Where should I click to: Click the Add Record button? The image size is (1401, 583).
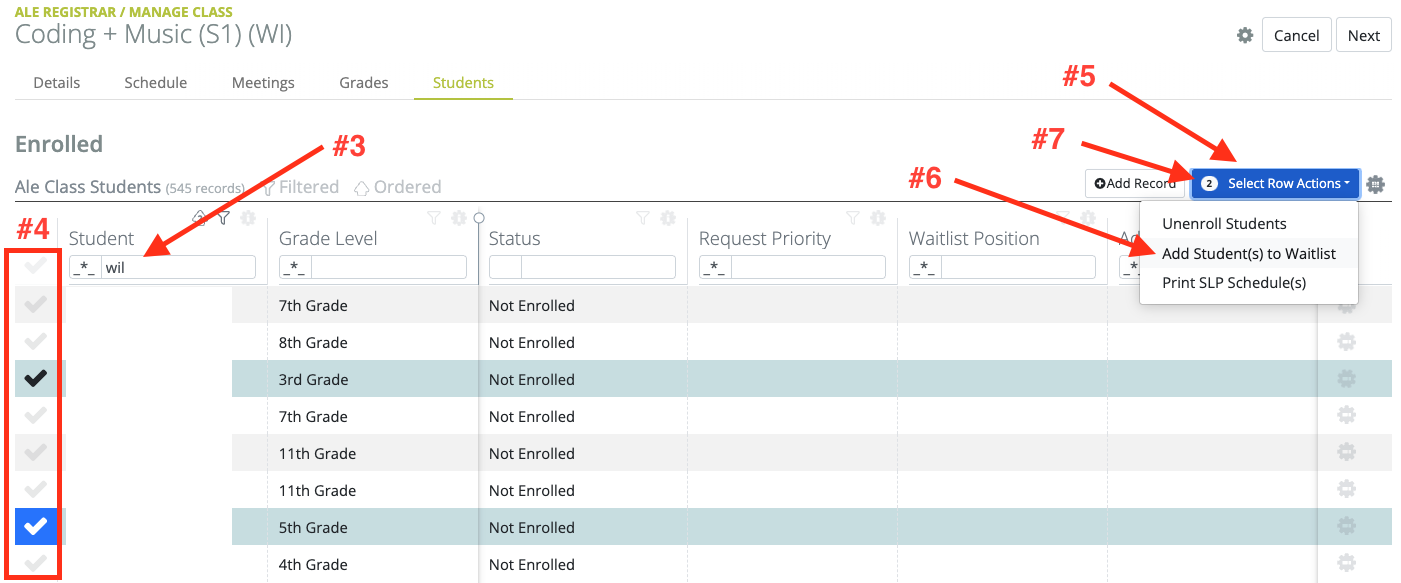click(x=1135, y=183)
